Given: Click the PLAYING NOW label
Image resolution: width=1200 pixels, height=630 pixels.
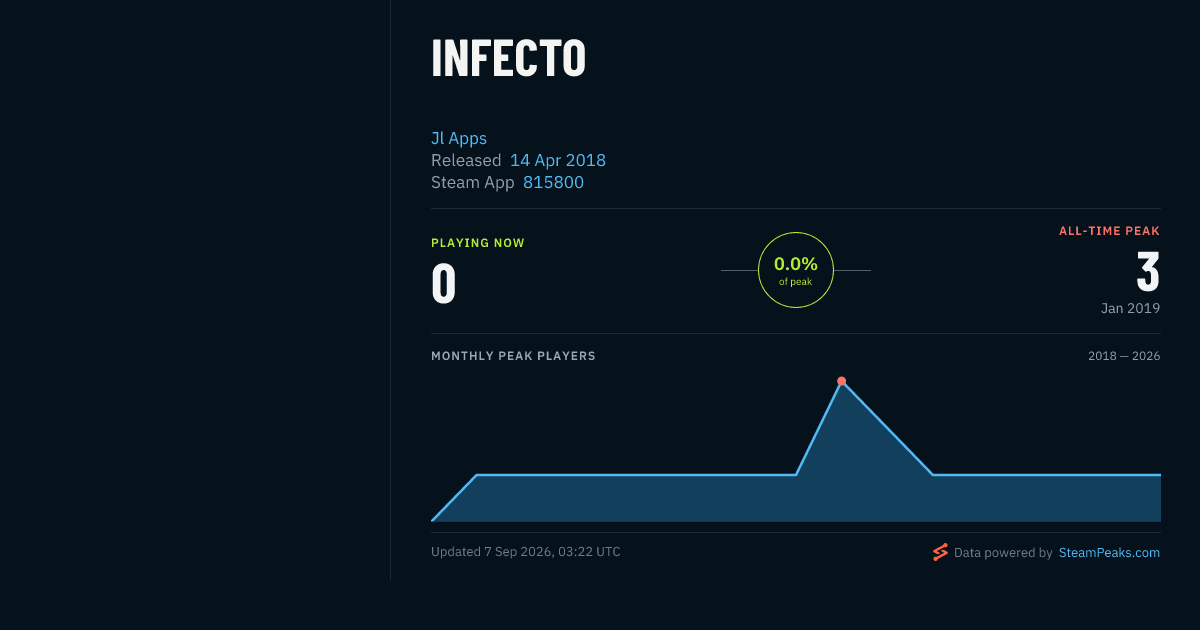Looking at the screenshot, I should click(x=478, y=243).
